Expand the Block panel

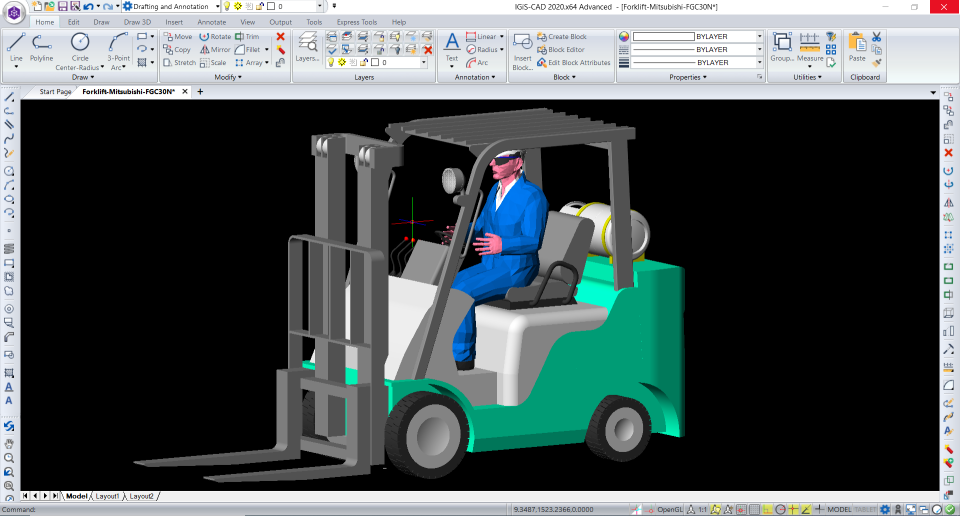point(564,77)
